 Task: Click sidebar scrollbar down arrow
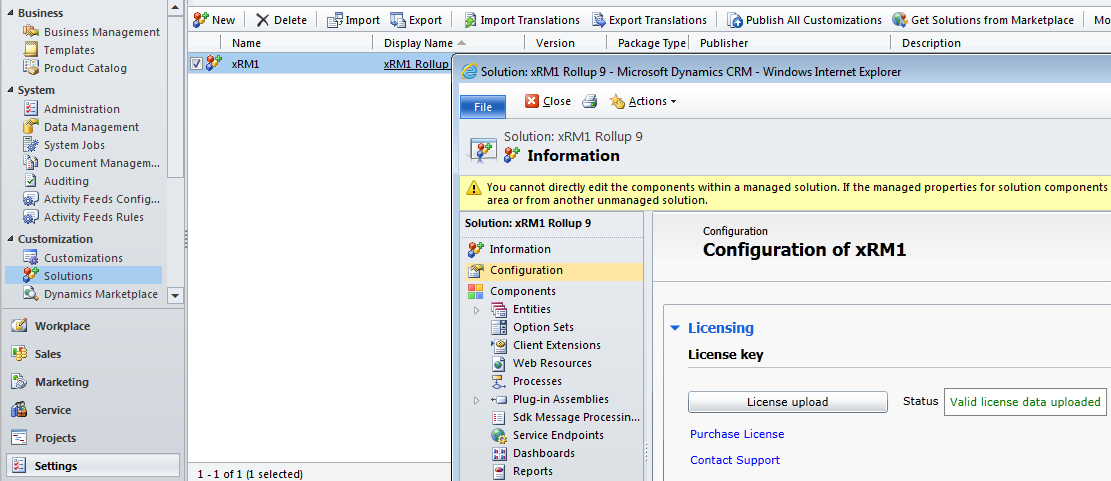click(176, 295)
